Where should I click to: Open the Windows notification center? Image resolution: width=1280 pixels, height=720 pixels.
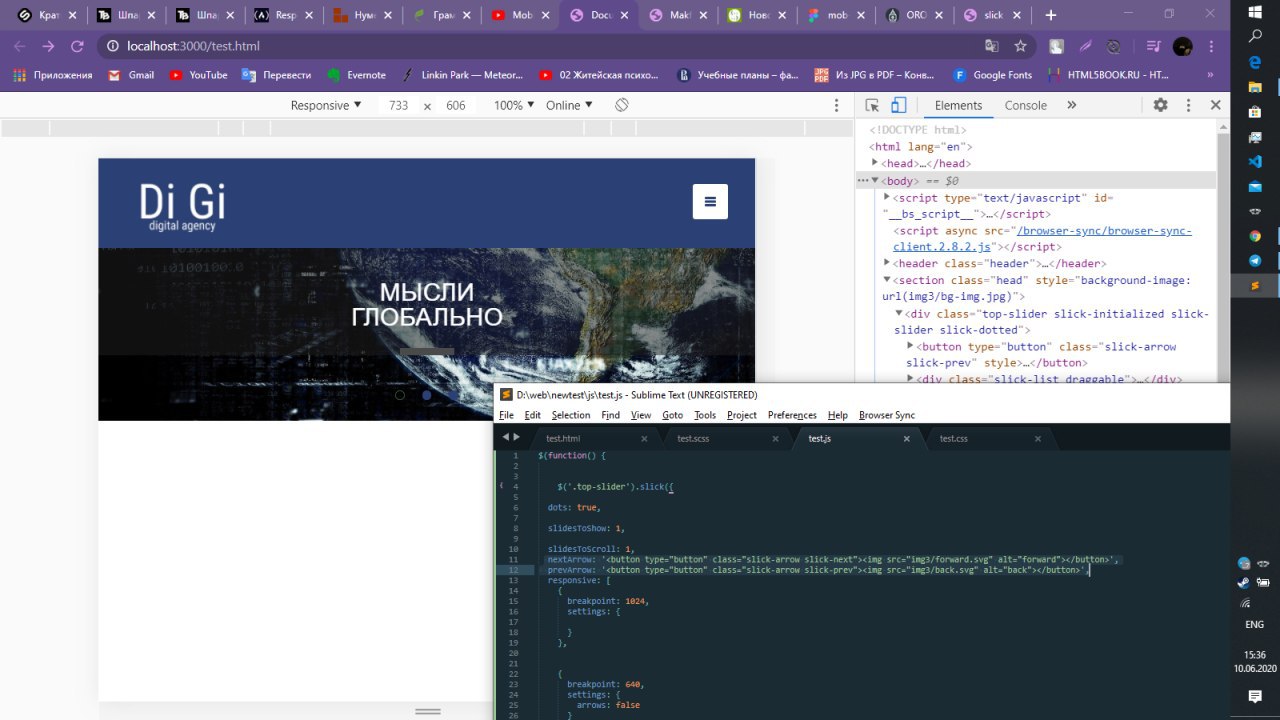click(1255, 695)
